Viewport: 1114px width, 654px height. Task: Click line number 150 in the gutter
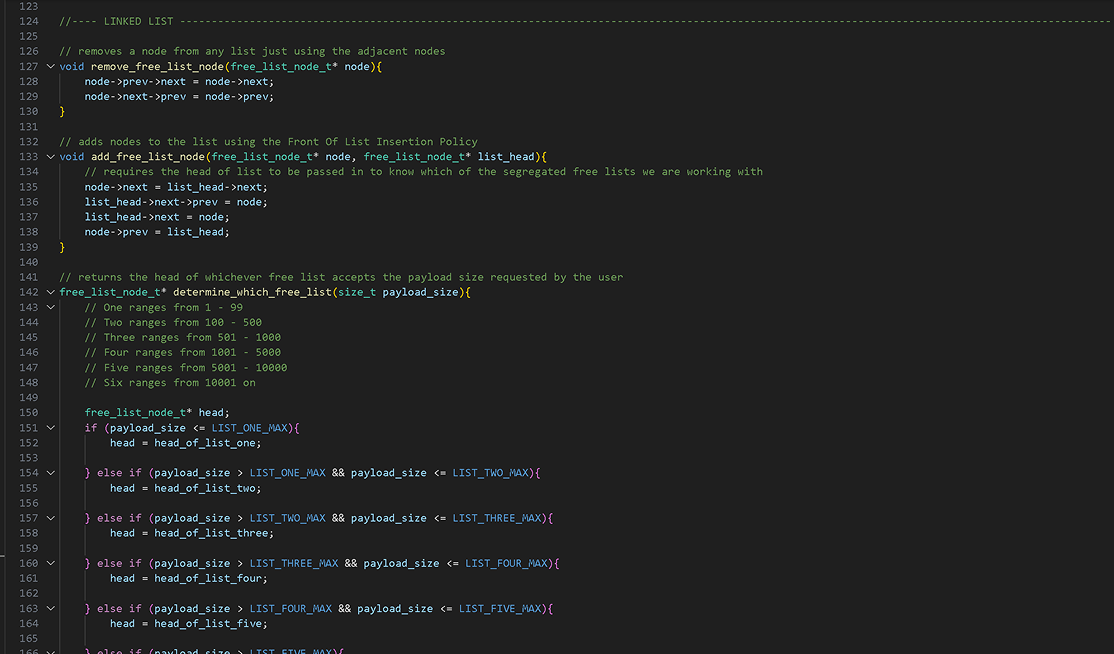point(28,413)
